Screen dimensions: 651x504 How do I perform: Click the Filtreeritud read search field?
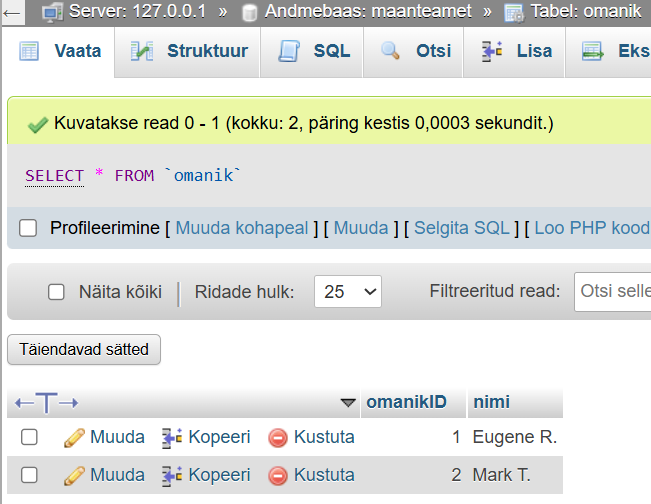[x=612, y=292]
